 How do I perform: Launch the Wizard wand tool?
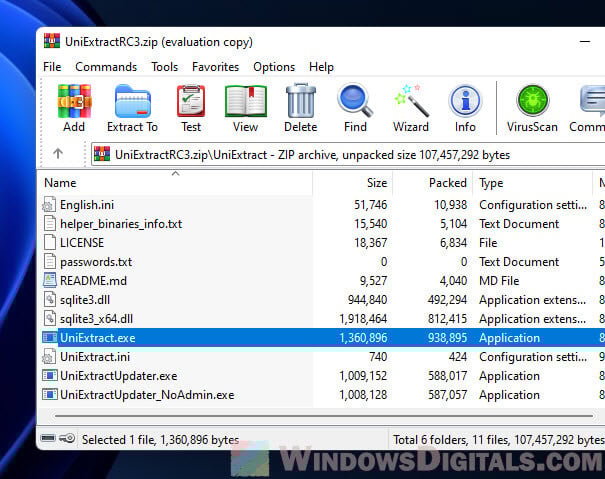click(x=411, y=100)
